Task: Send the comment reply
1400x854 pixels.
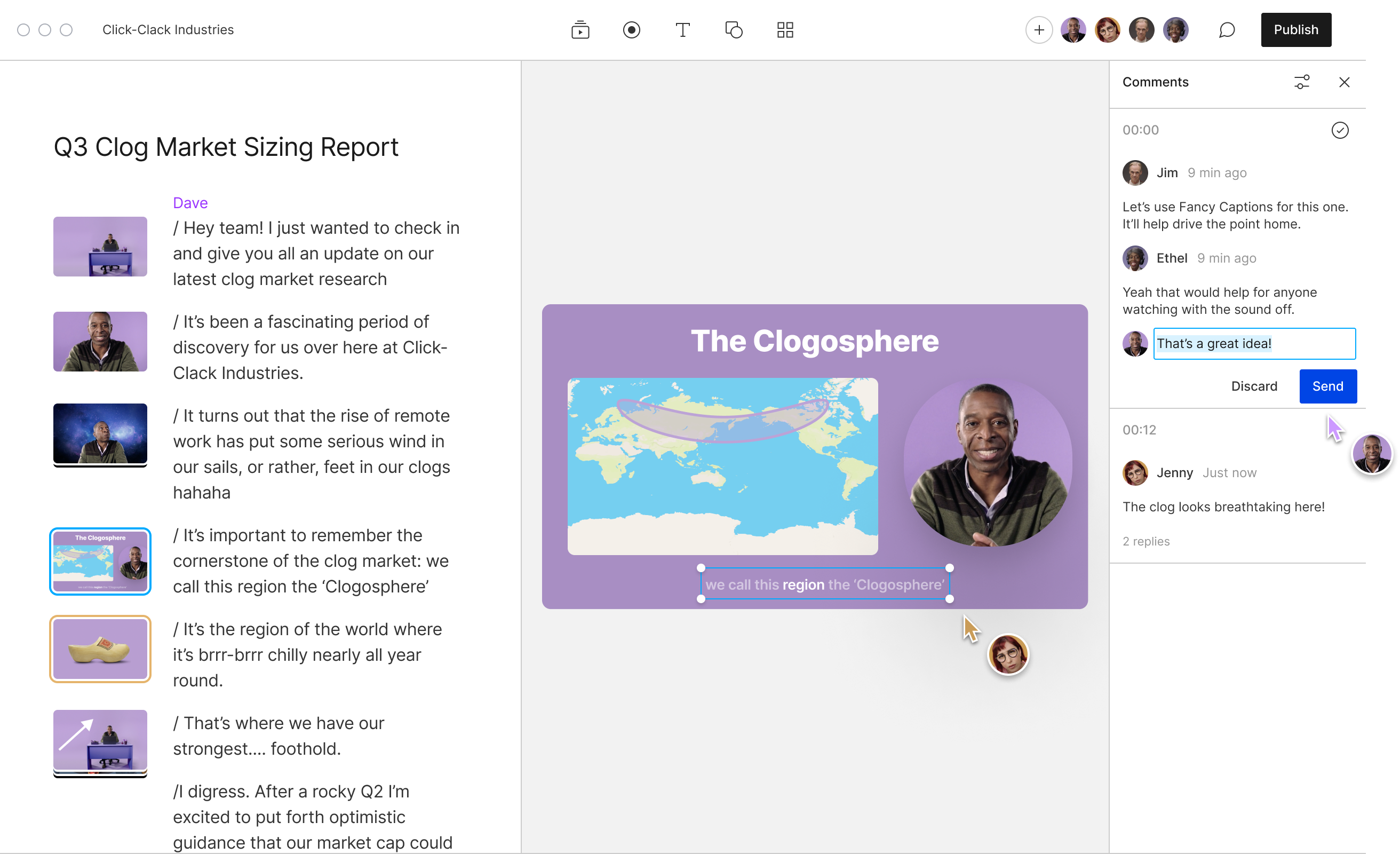Action: tap(1327, 386)
